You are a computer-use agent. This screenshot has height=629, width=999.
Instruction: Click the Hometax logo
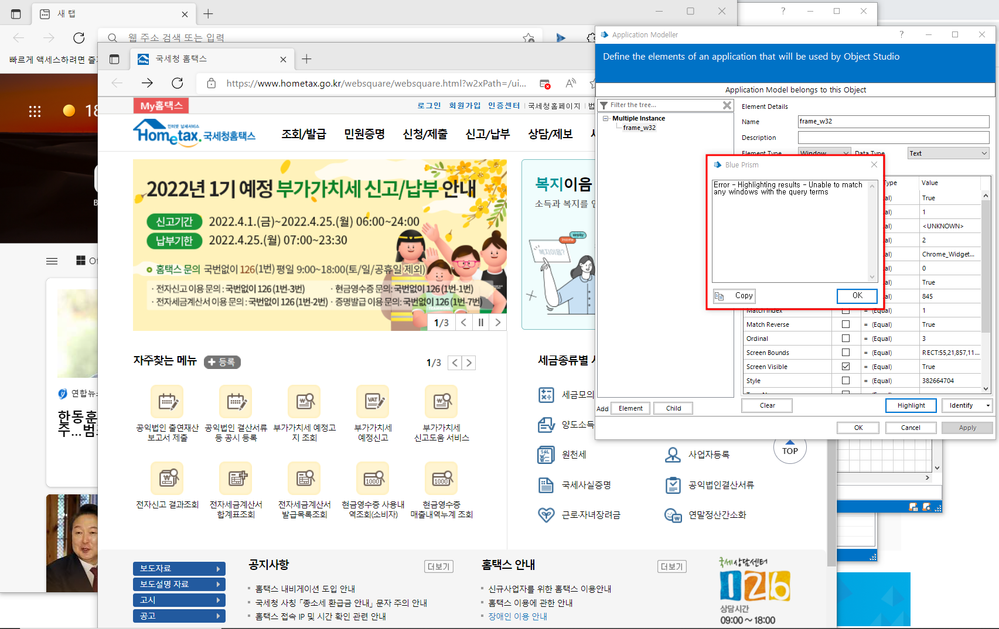point(194,133)
